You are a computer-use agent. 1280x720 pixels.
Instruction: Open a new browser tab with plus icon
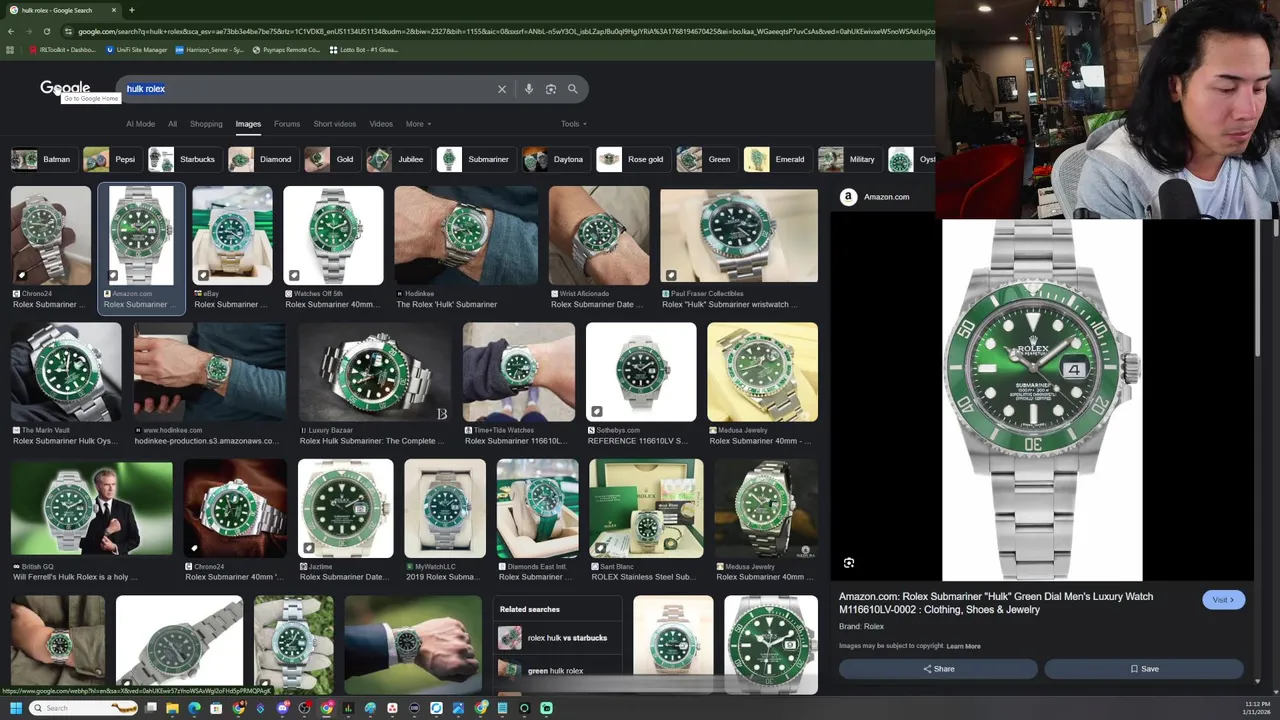131,10
